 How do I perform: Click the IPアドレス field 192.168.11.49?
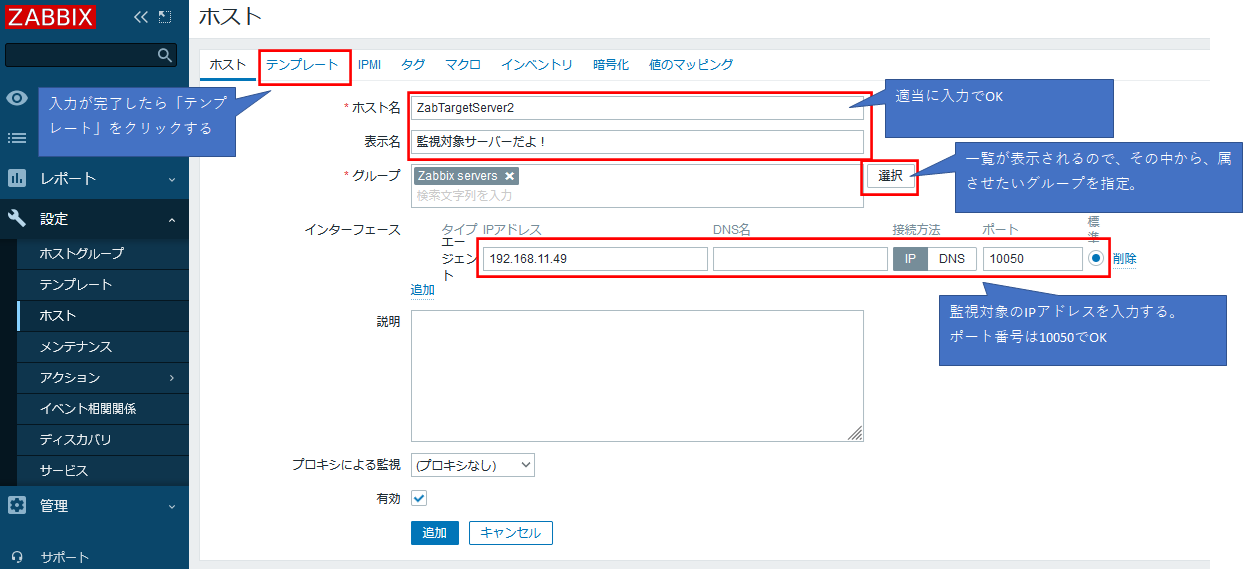595,259
